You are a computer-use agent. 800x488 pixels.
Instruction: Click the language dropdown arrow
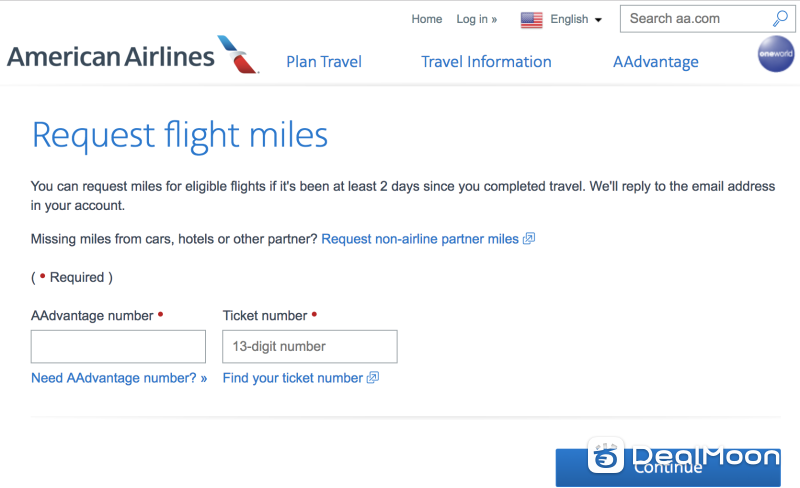[598, 20]
